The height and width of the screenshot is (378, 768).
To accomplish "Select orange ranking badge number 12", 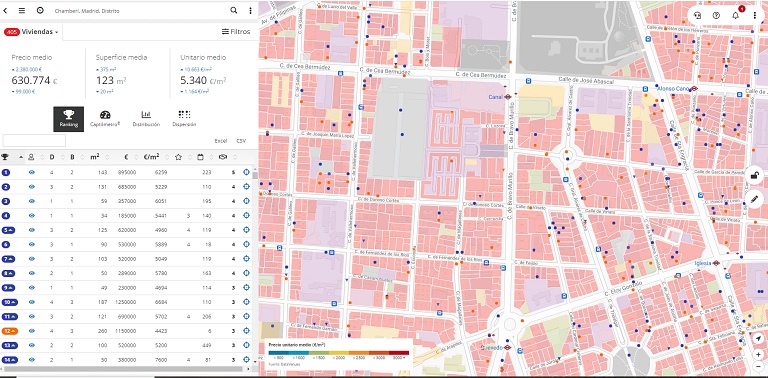I will pos(10,331).
